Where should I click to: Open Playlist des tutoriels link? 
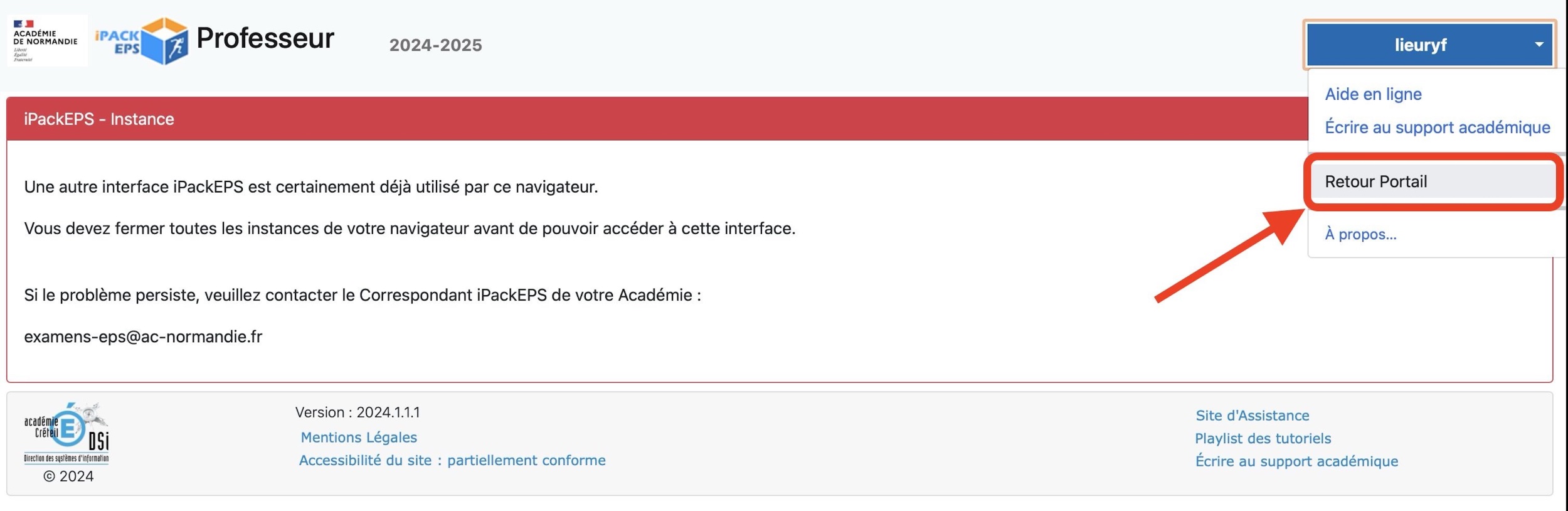pyautogui.click(x=1263, y=438)
